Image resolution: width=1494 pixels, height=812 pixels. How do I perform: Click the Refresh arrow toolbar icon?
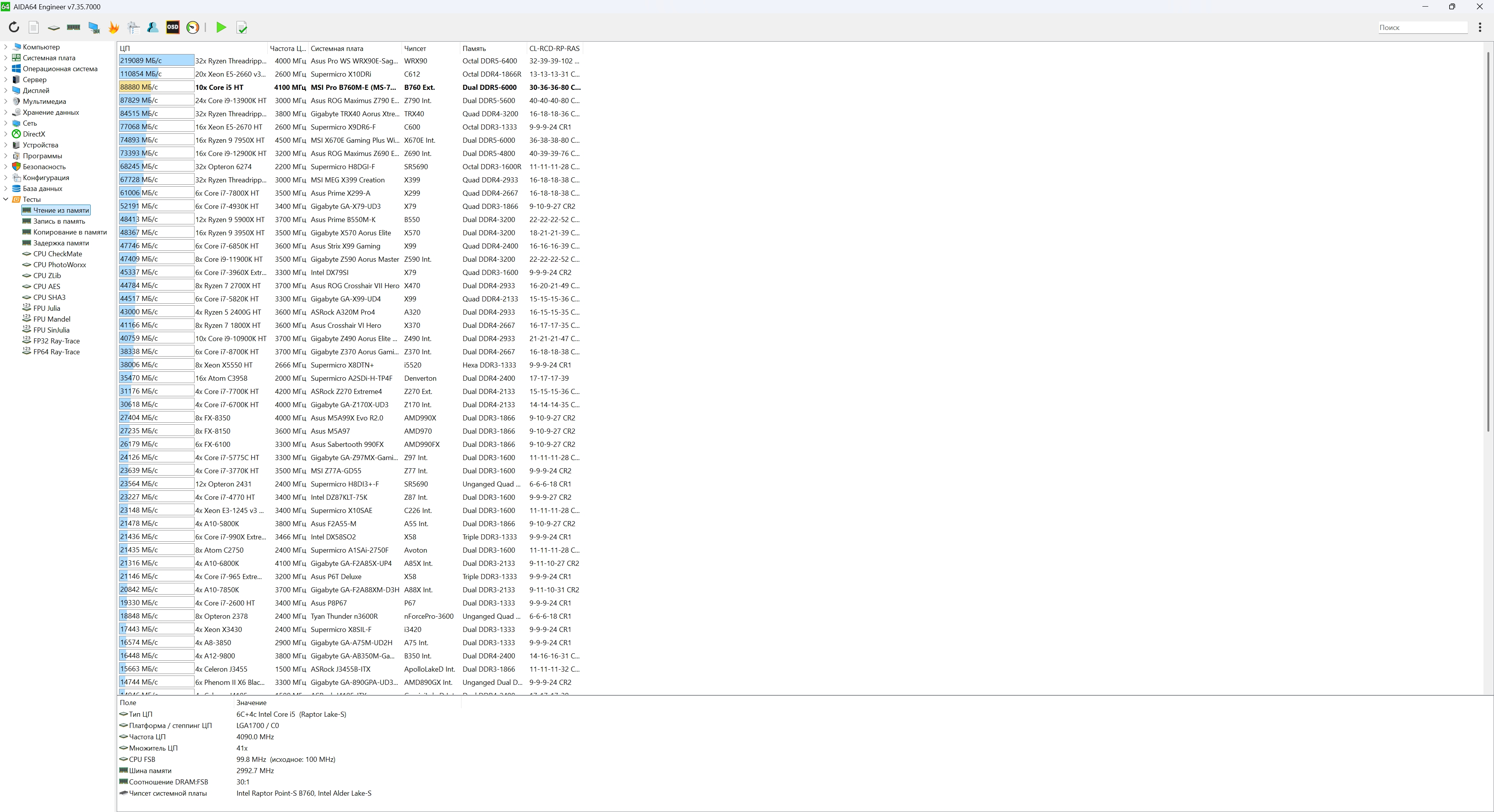coord(14,27)
